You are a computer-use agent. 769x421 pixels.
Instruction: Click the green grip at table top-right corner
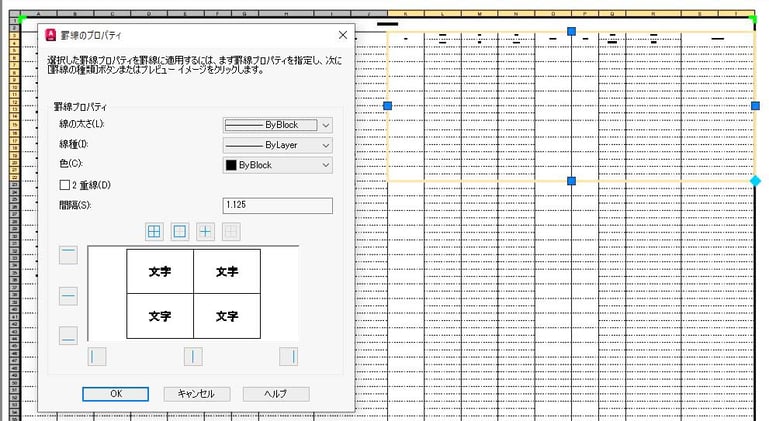pyautogui.click(x=754, y=19)
